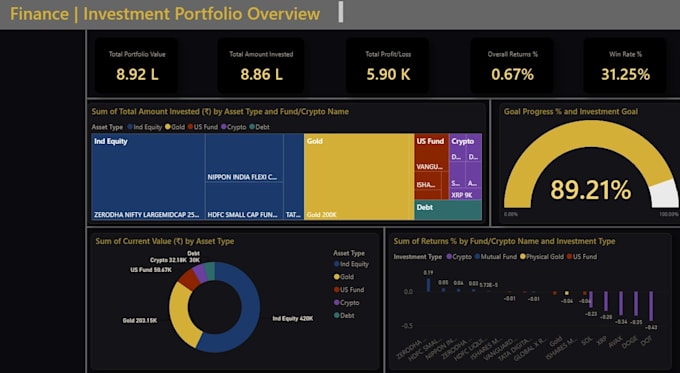Click the XRP 9K crypto tile
The image size is (680, 373).
[x=465, y=195]
